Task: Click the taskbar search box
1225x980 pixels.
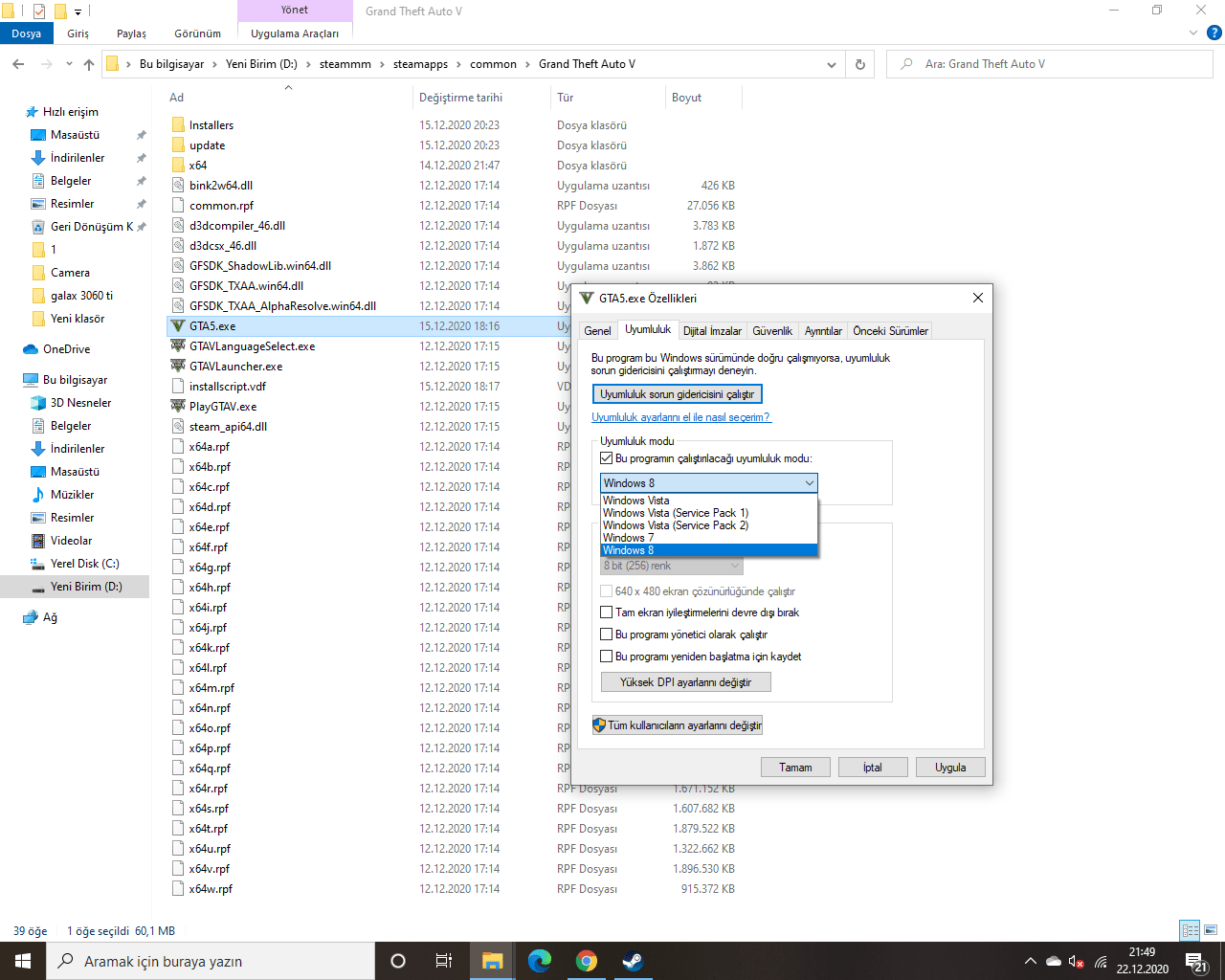Action: click(x=211, y=961)
